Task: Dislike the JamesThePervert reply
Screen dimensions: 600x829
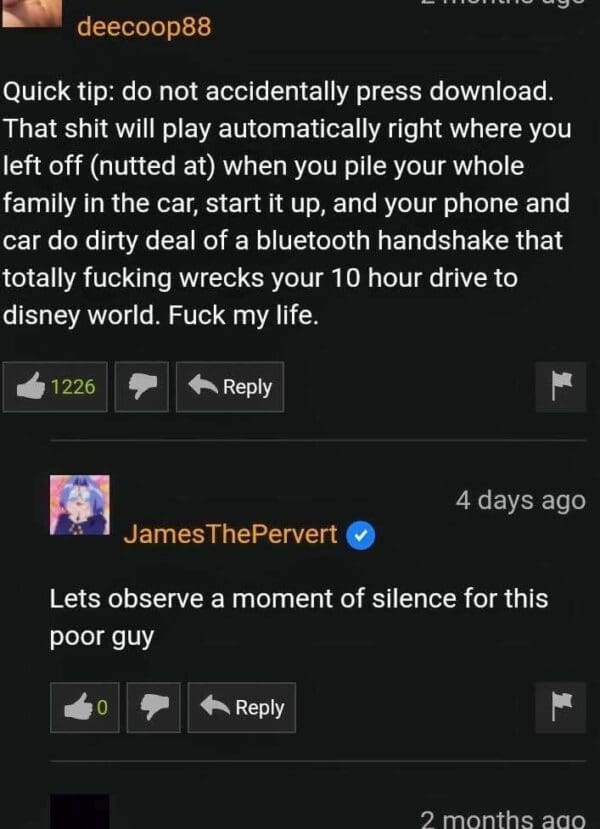Action: coord(154,707)
